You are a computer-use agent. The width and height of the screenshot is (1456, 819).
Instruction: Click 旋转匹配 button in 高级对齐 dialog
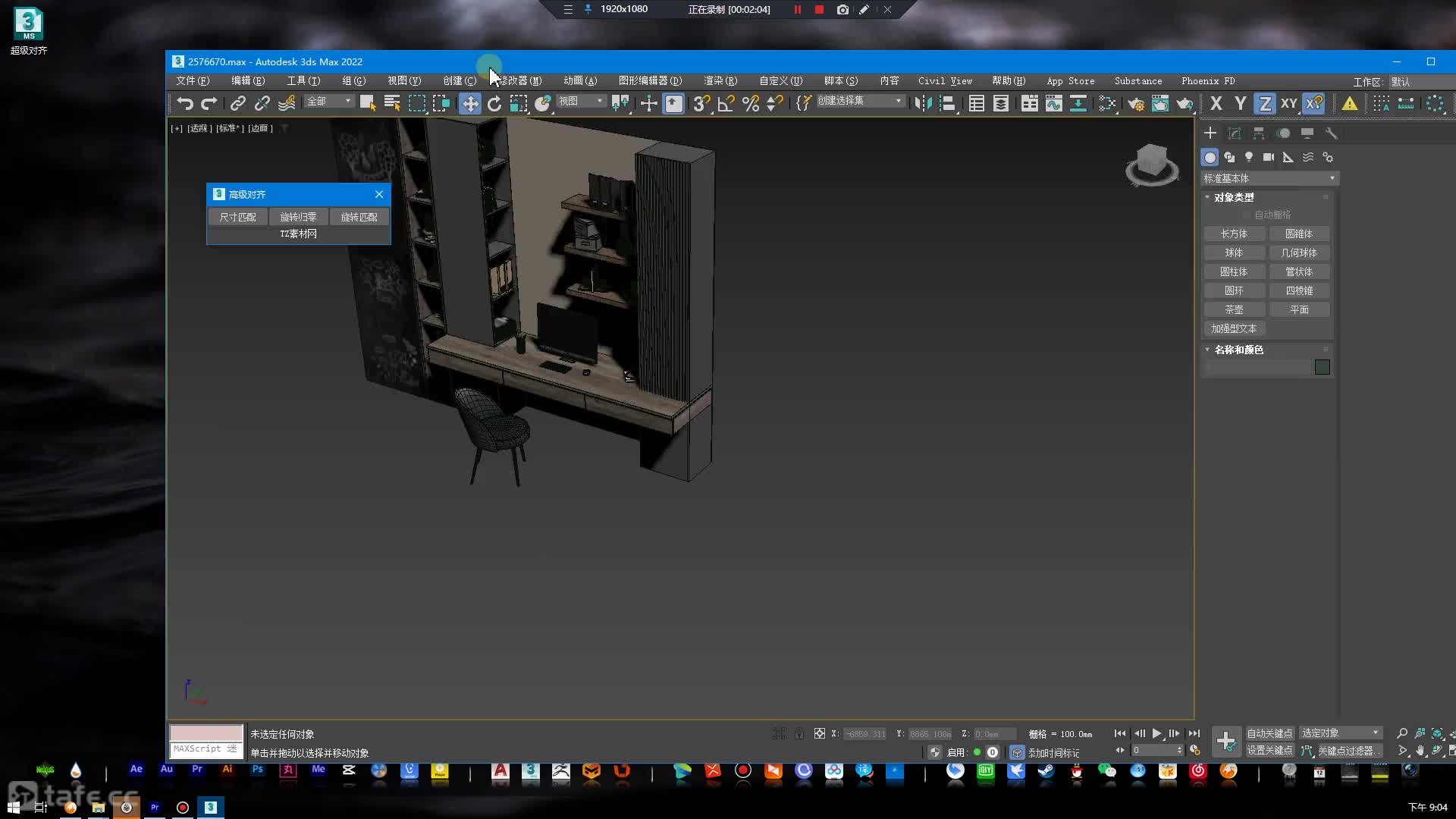[x=359, y=217]
